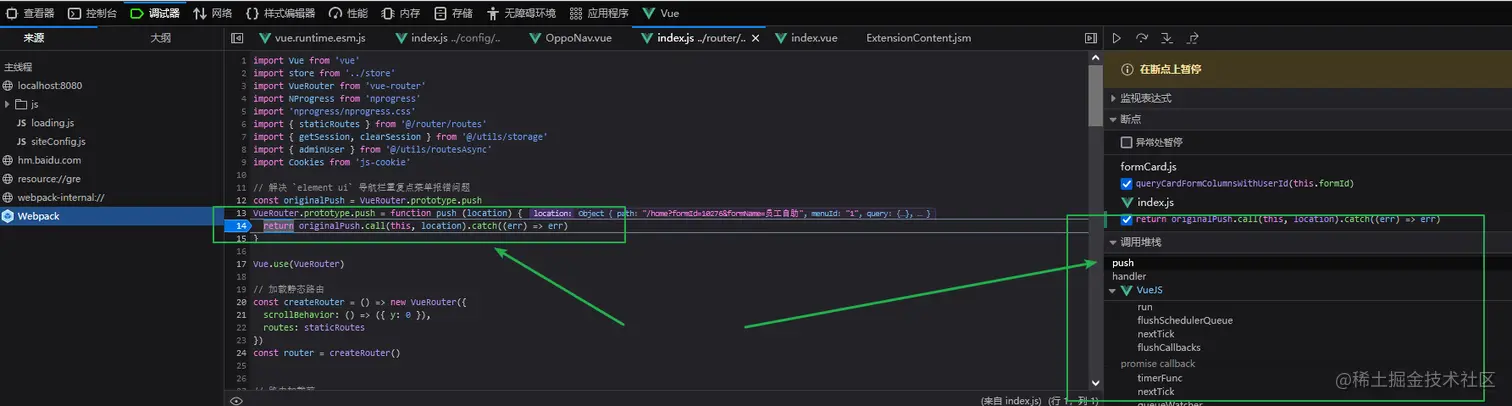
Task: Open the 应用程序 (Application) panel
Action: pos(599,13)
